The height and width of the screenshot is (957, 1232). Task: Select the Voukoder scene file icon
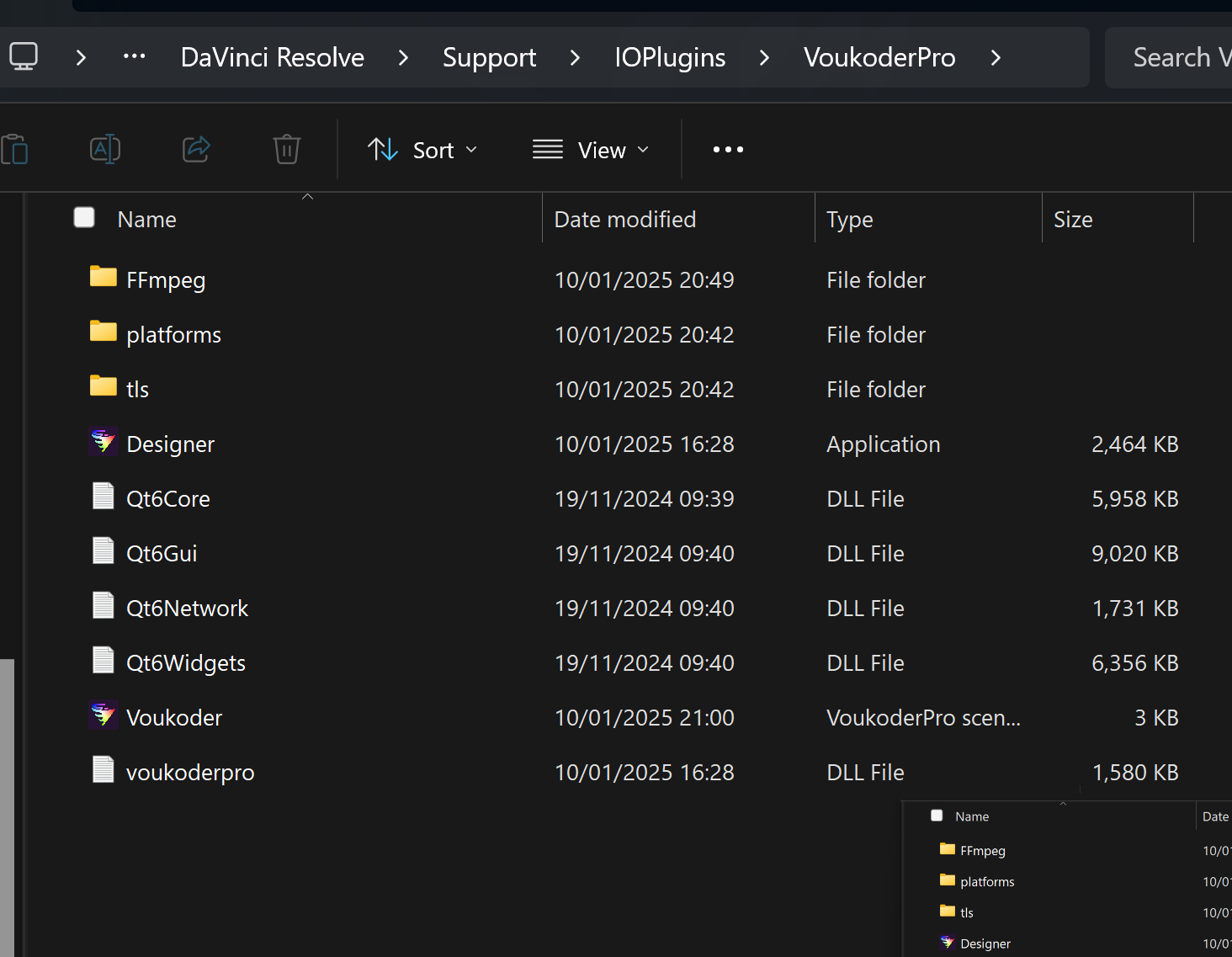coord(104,716)
